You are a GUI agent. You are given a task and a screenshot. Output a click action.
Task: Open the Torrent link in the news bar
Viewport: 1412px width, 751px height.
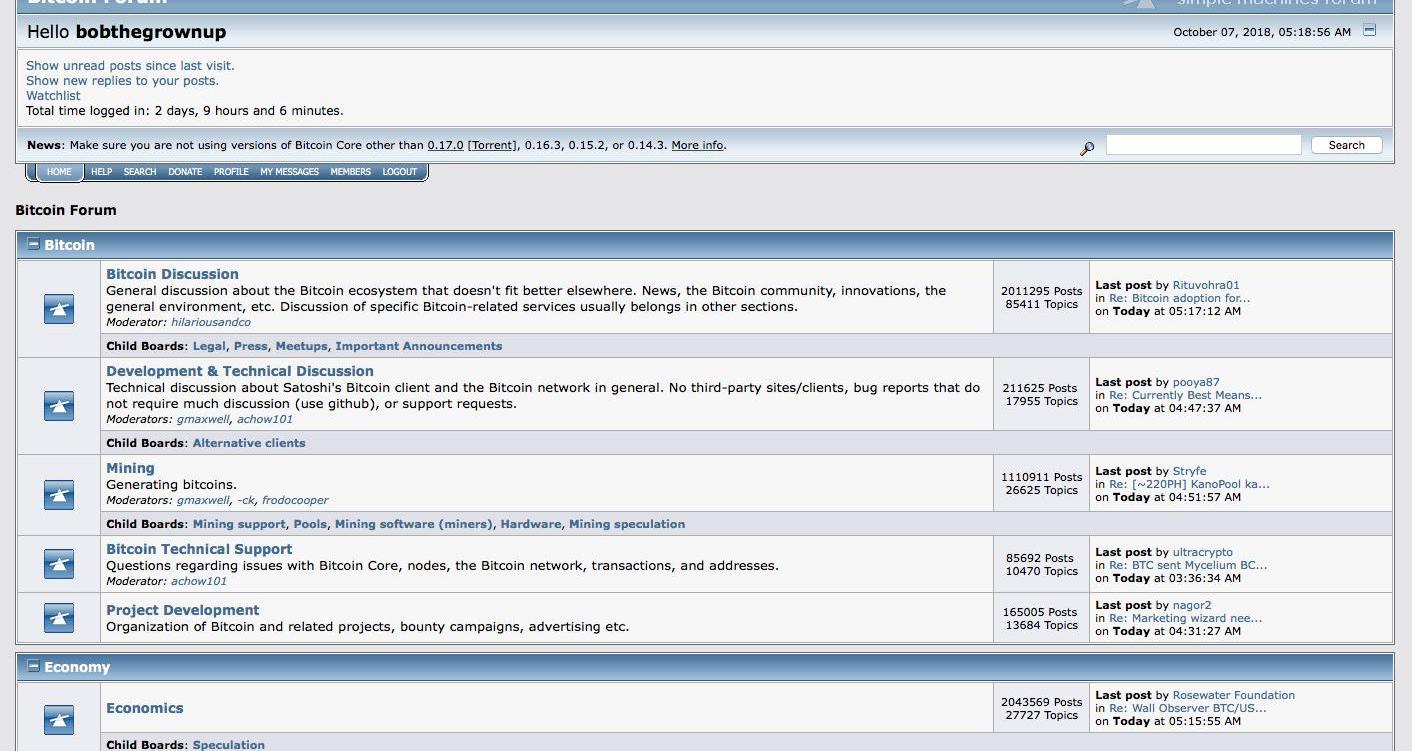tap(491, 145)
